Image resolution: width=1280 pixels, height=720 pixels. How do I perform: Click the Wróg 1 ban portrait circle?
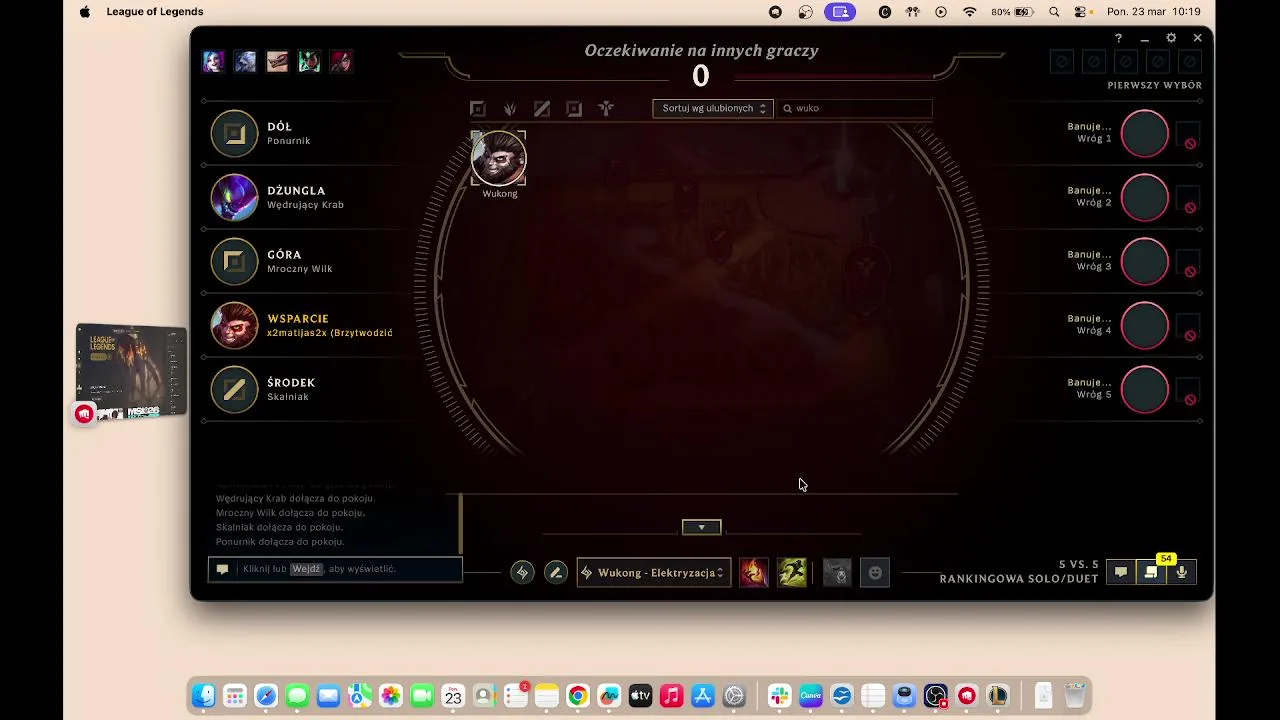[x=1144, y=134]
